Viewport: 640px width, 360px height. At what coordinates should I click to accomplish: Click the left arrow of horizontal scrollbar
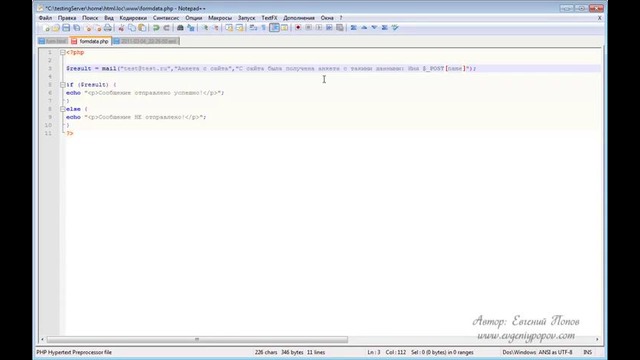(x=42, y=340)
